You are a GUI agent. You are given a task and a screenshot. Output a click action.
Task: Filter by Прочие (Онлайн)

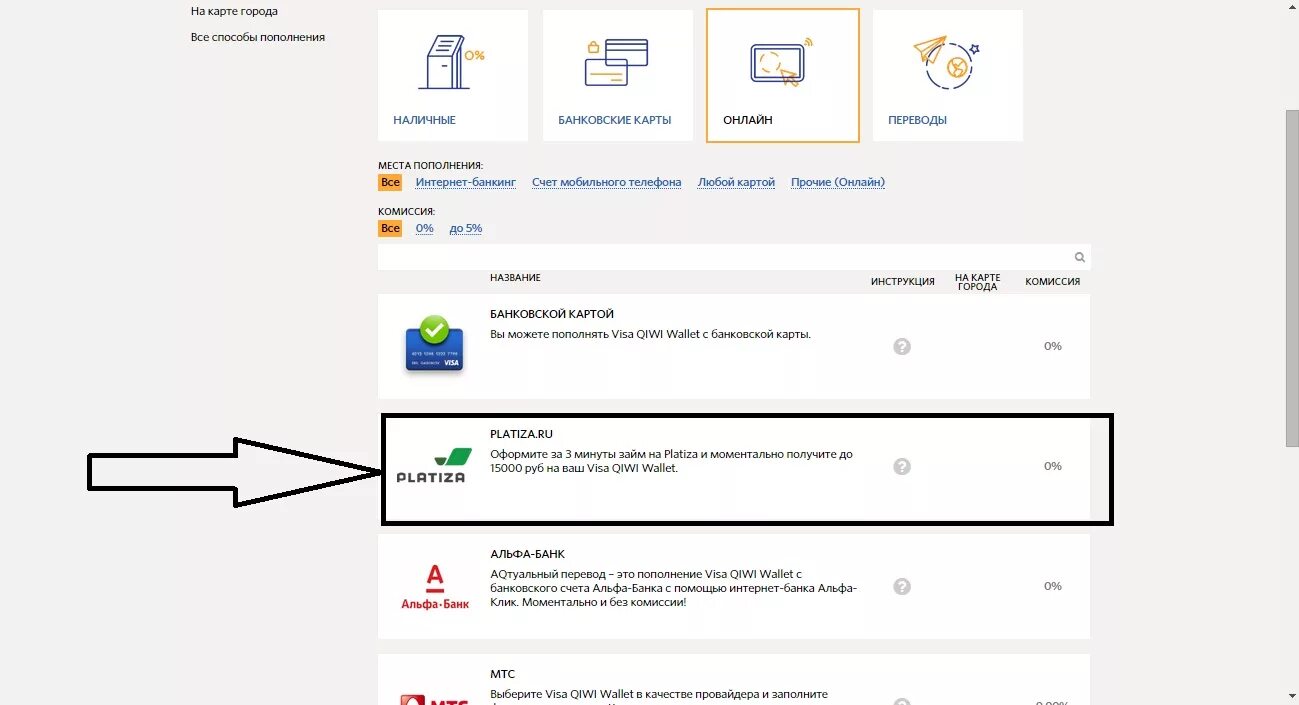click(838, 182)
